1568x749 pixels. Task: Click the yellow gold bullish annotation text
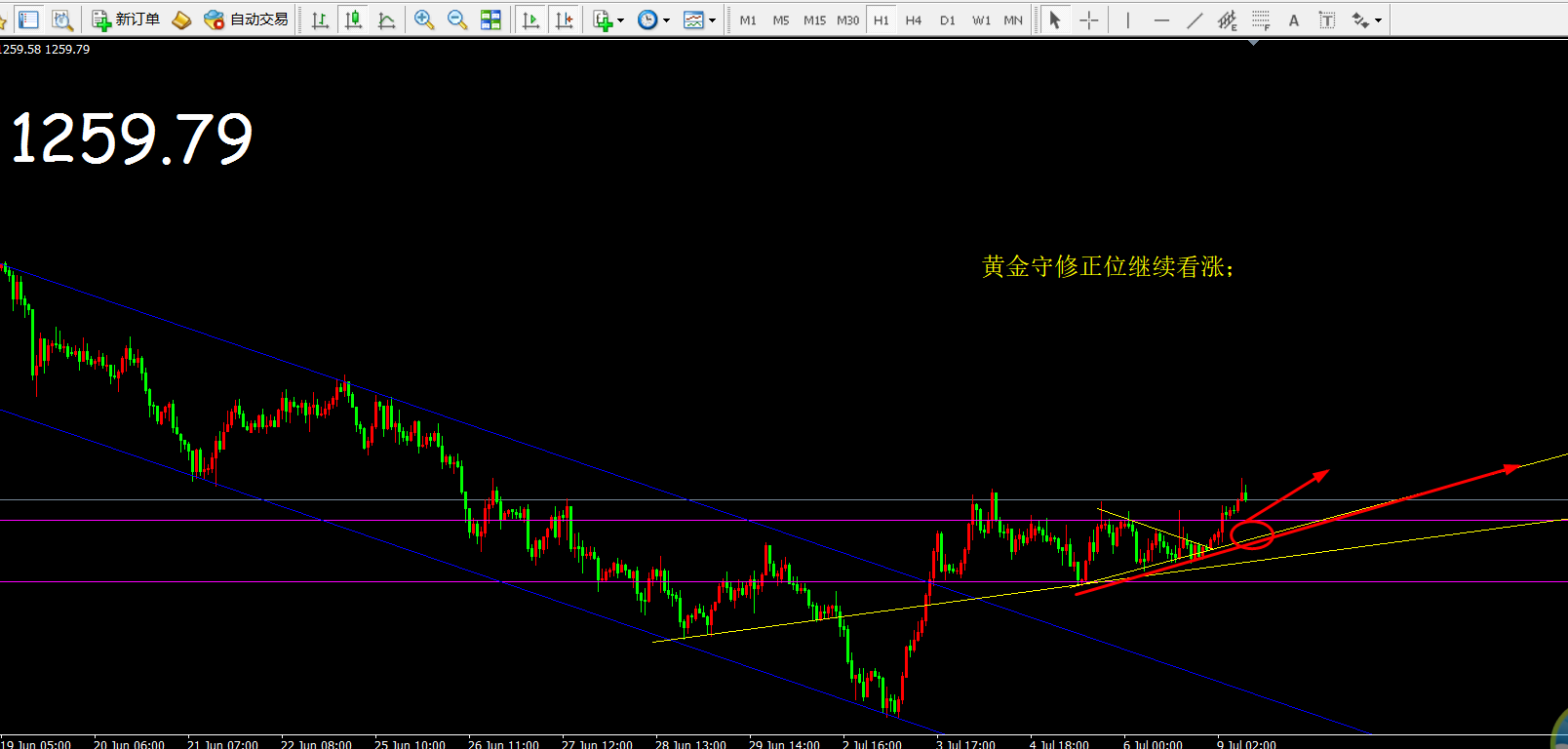[1108, 266]
